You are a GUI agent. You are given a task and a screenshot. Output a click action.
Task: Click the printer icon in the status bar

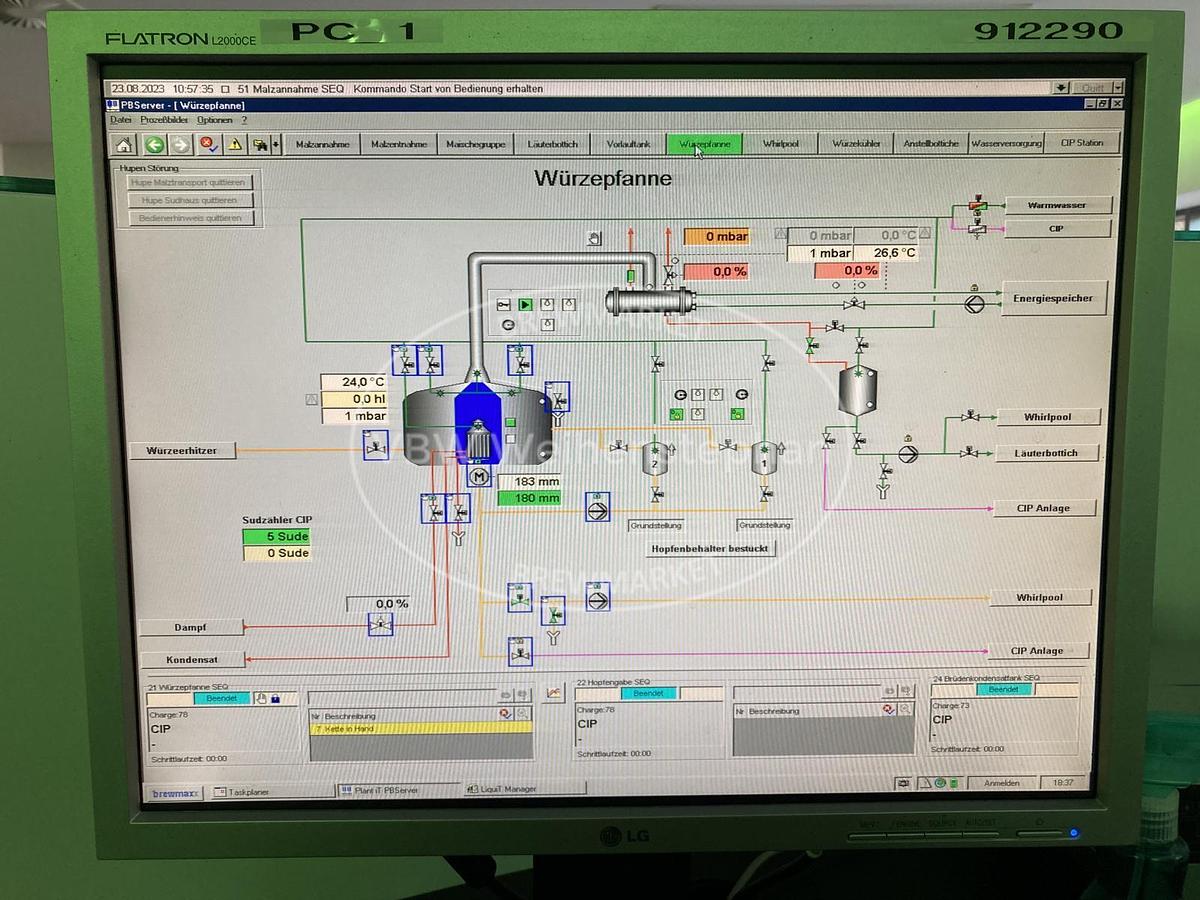pyautogui.click(x=903, y=783)
